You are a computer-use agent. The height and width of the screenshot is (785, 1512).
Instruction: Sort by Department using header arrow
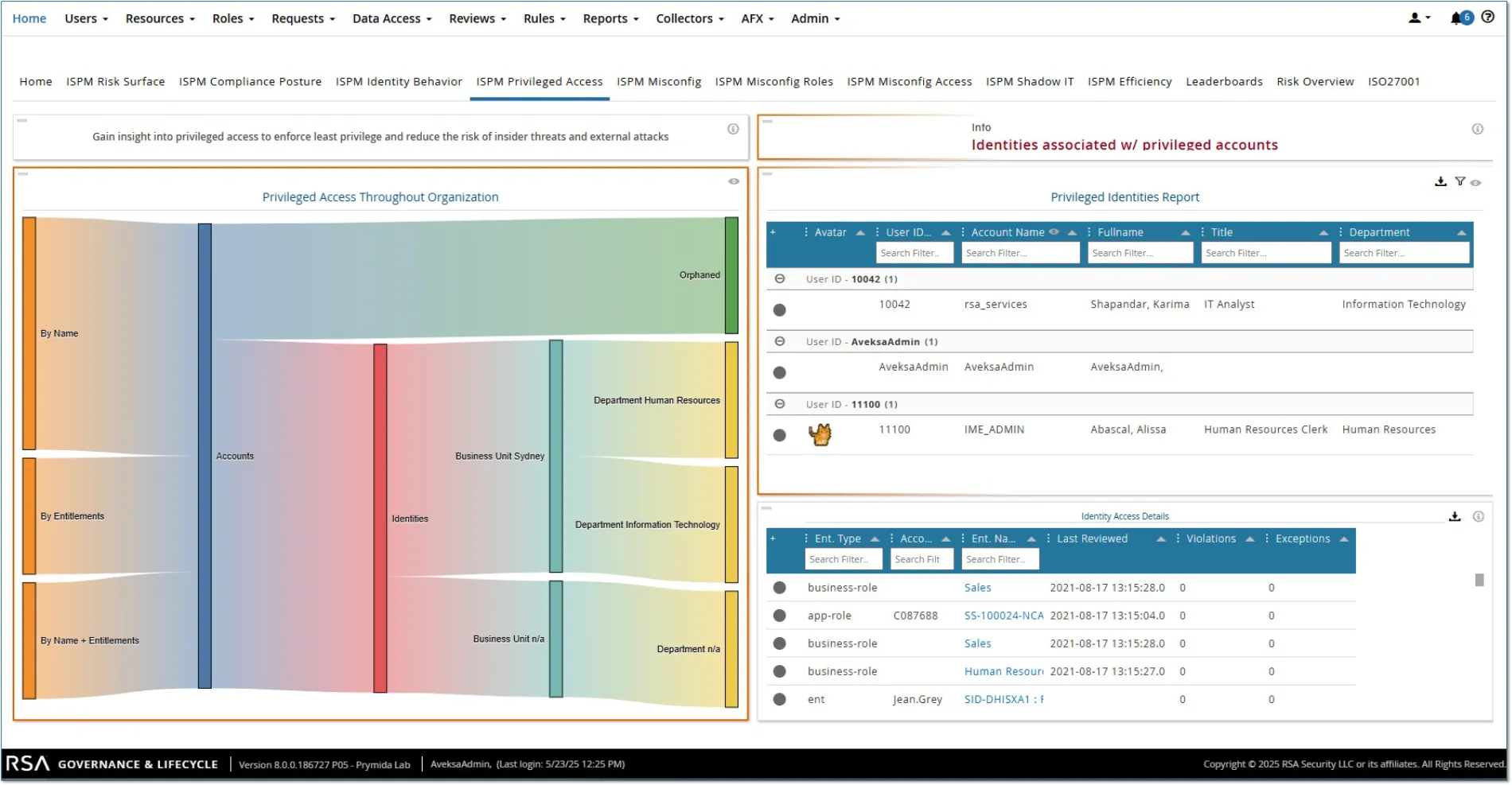point(1462,232)
